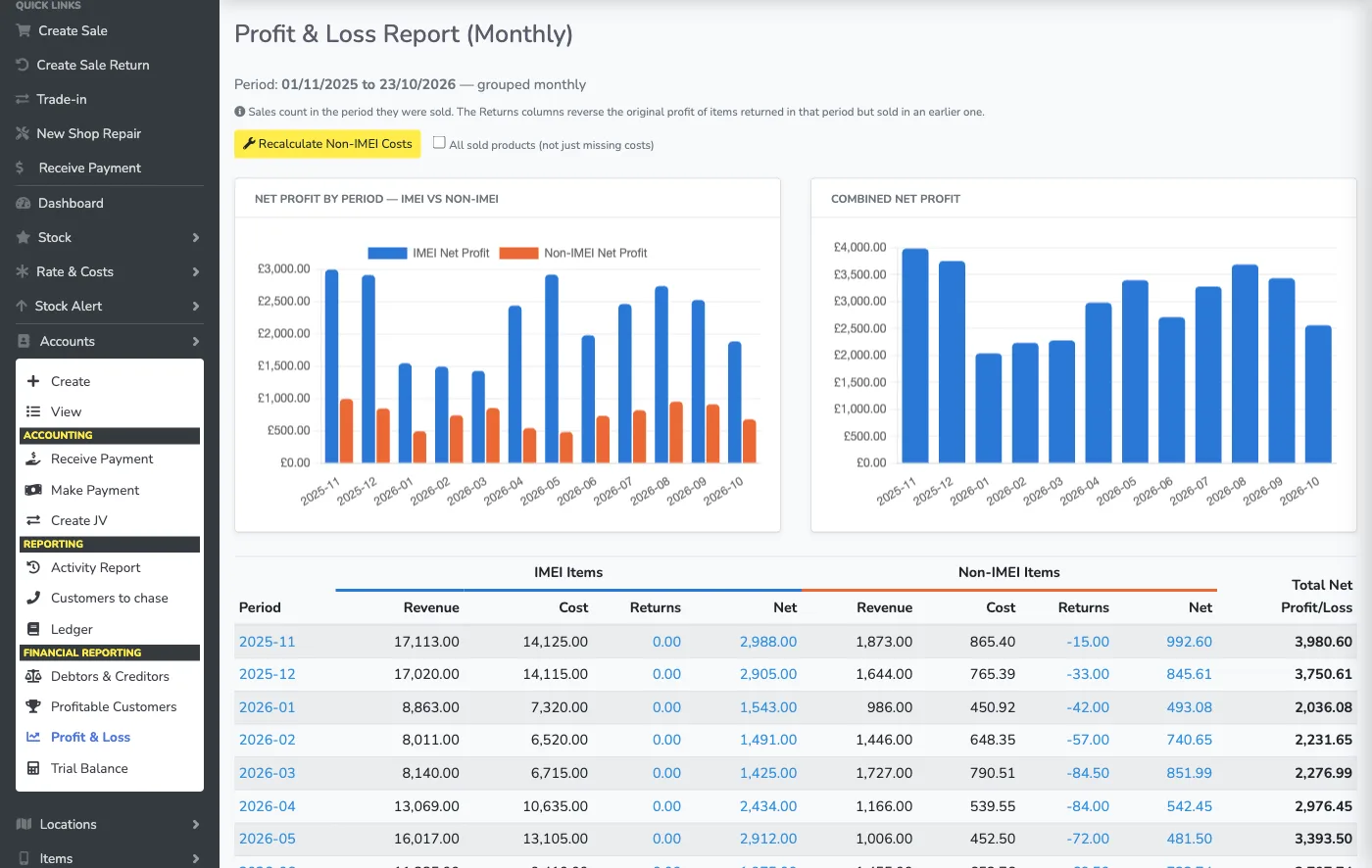Screen dimensions: 1372x868
Task: Click the IMEI returns 0.00 in 2026-01 row
Action: tap(666, 707)
